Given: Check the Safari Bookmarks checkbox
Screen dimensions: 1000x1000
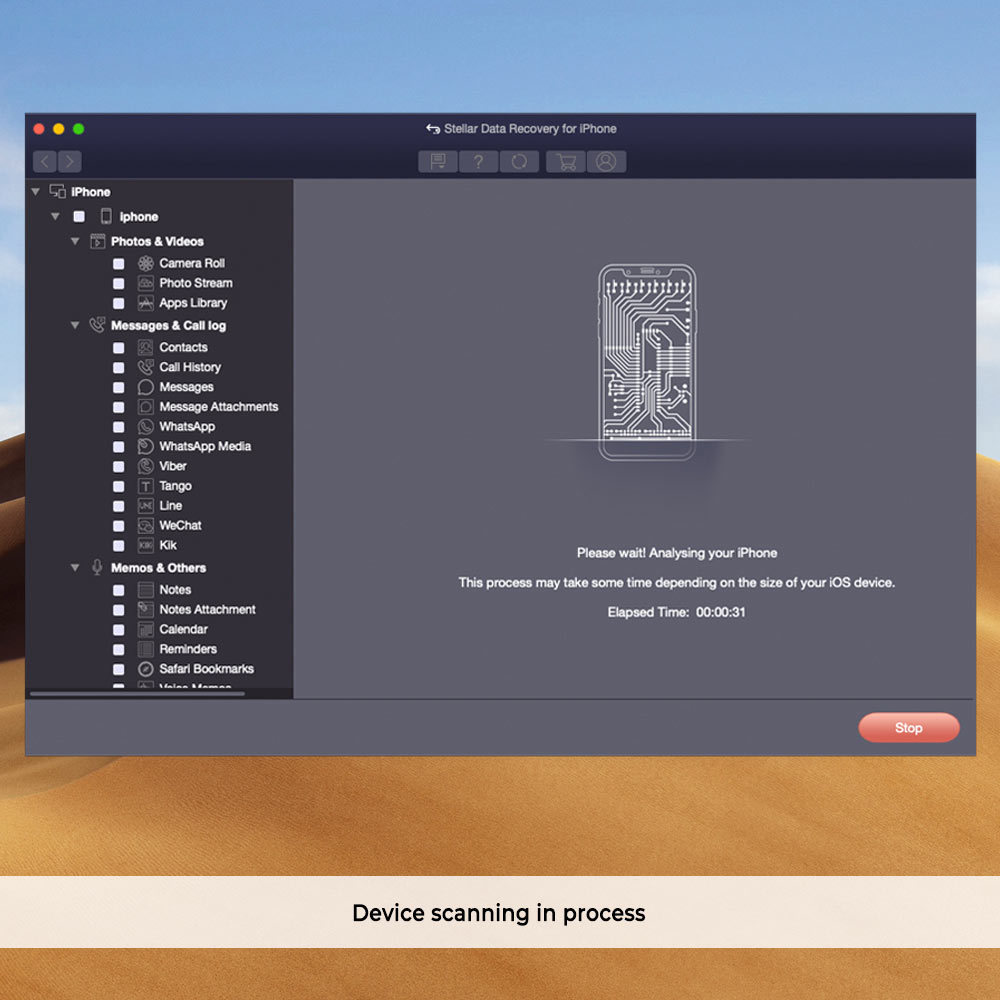Looking at the screenshot, I should click(119, 669).
